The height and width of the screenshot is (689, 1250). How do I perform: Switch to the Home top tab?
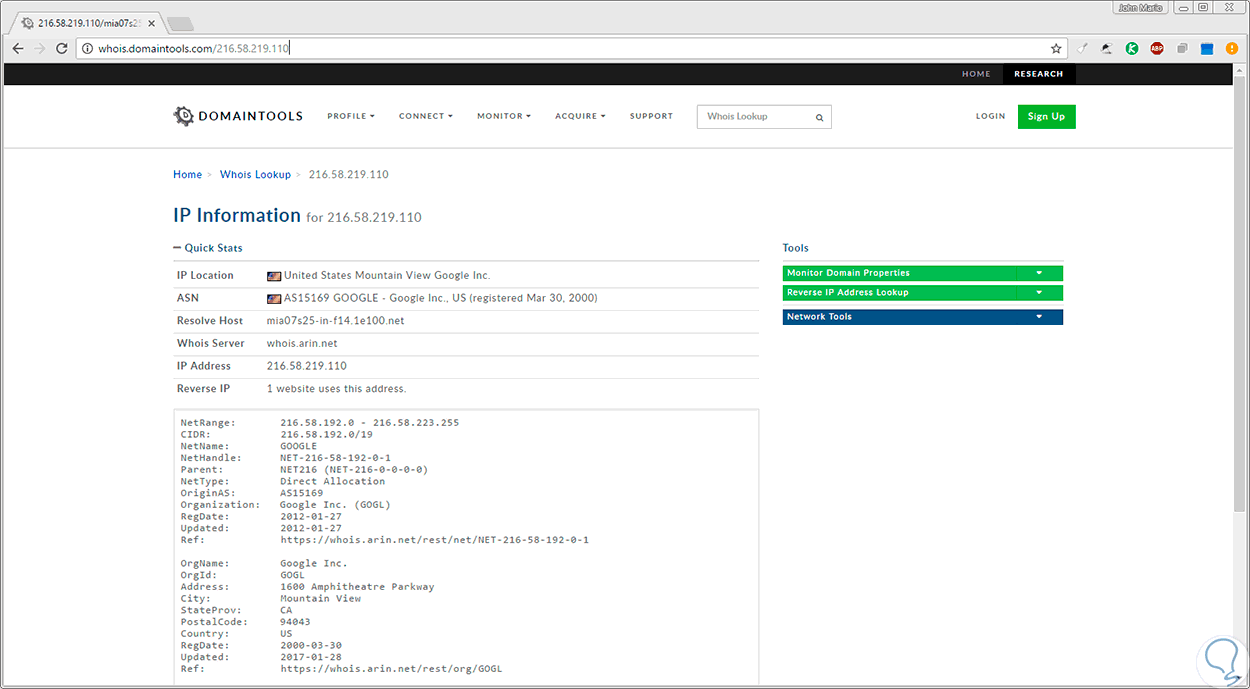pos(976,74)
